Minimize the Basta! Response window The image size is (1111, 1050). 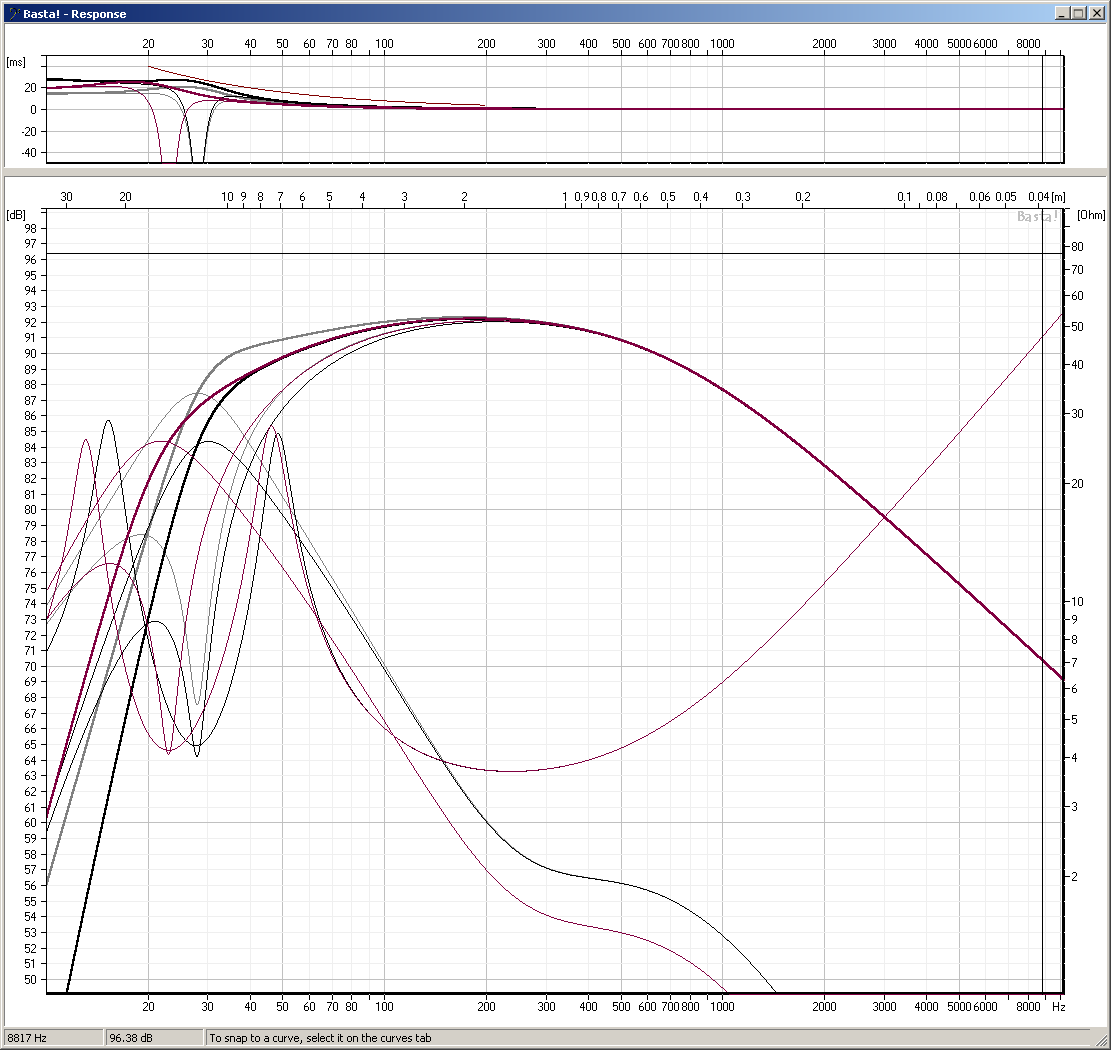[x=1062, y=14]
